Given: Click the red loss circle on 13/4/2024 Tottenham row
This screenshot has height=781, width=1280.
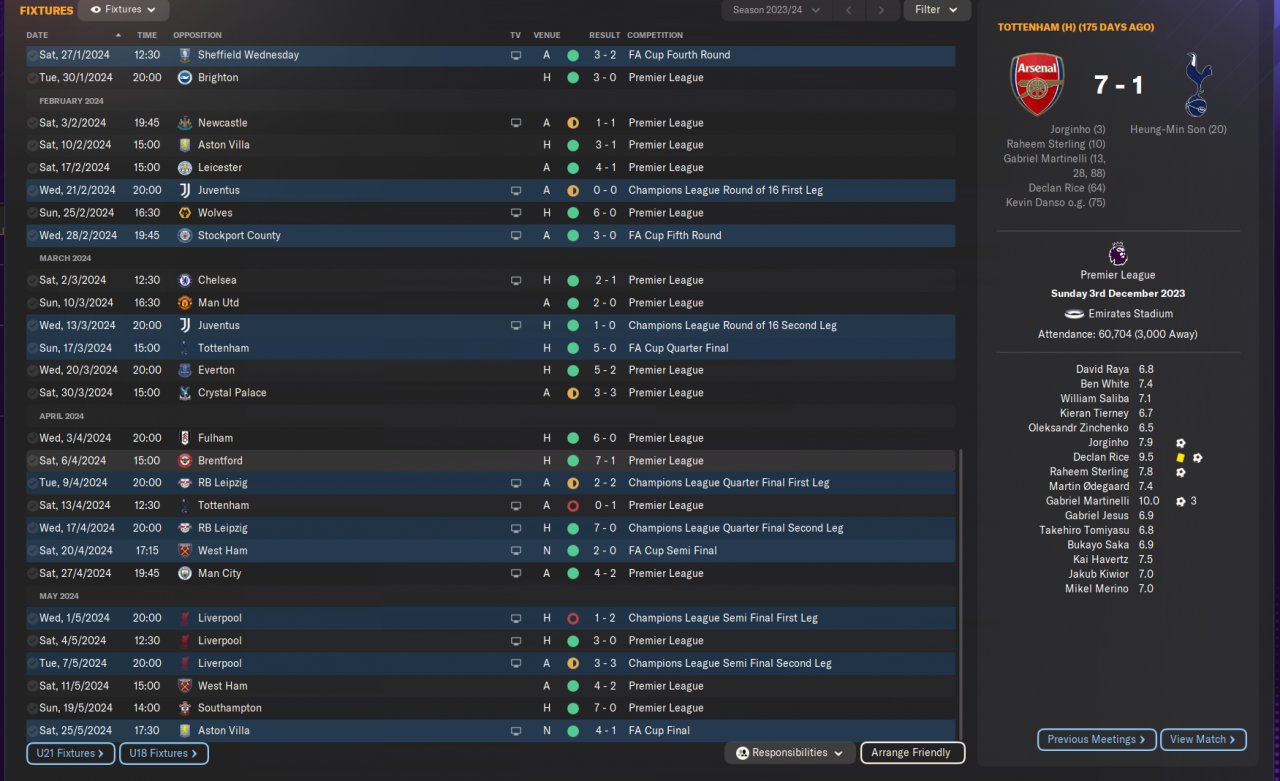Looking at the screenshot, I should (573, 506).
